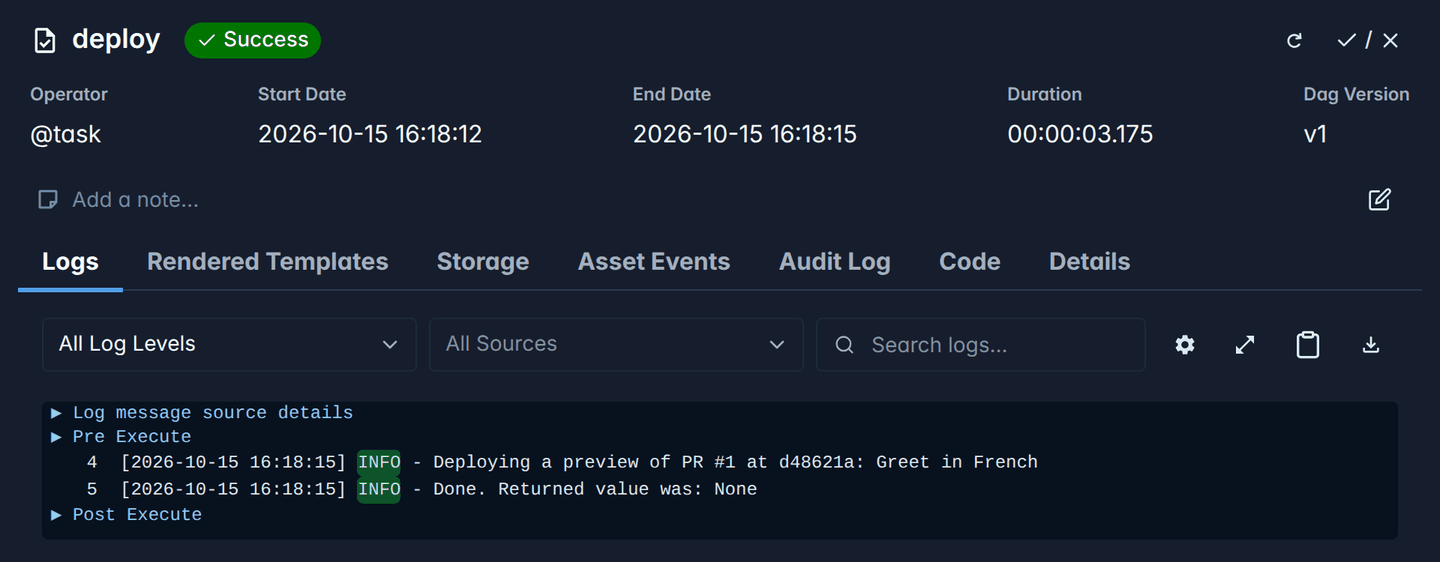Copy logs with clipboard icon
Image resolution: width=1440 pixels, height=562 pixels.
pos(1308,345)
